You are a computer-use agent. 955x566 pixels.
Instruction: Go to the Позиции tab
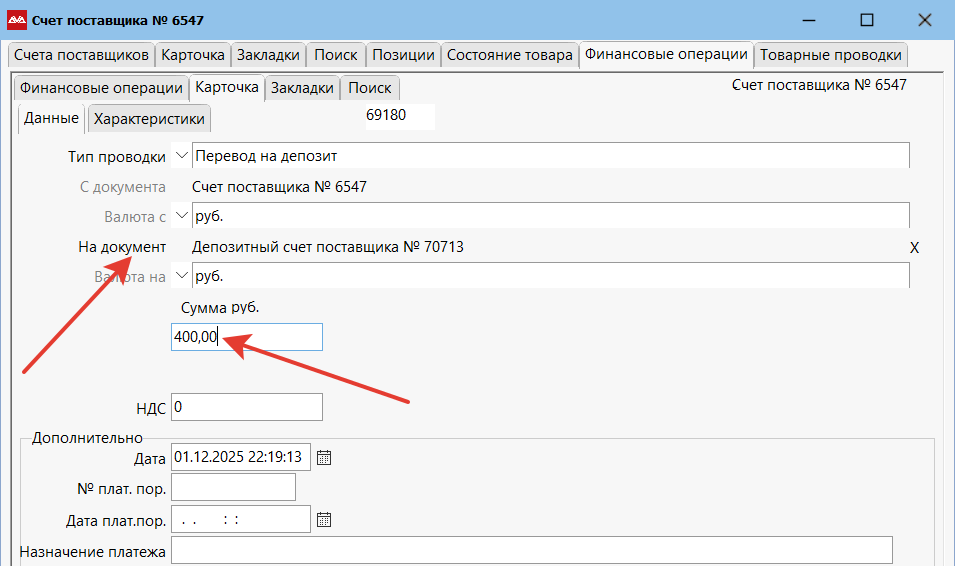point(403,55)
